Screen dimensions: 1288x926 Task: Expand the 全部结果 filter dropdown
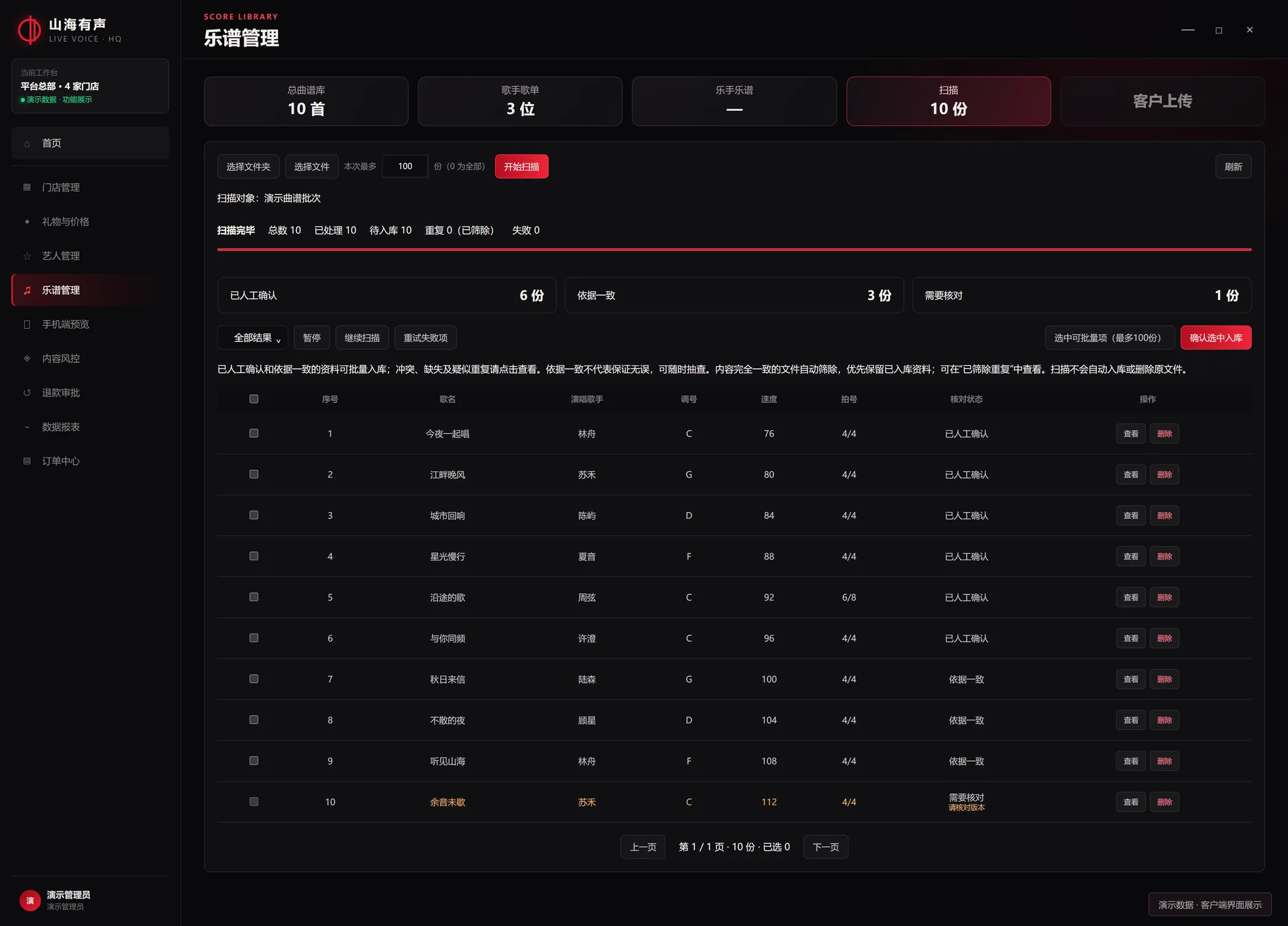253,338
